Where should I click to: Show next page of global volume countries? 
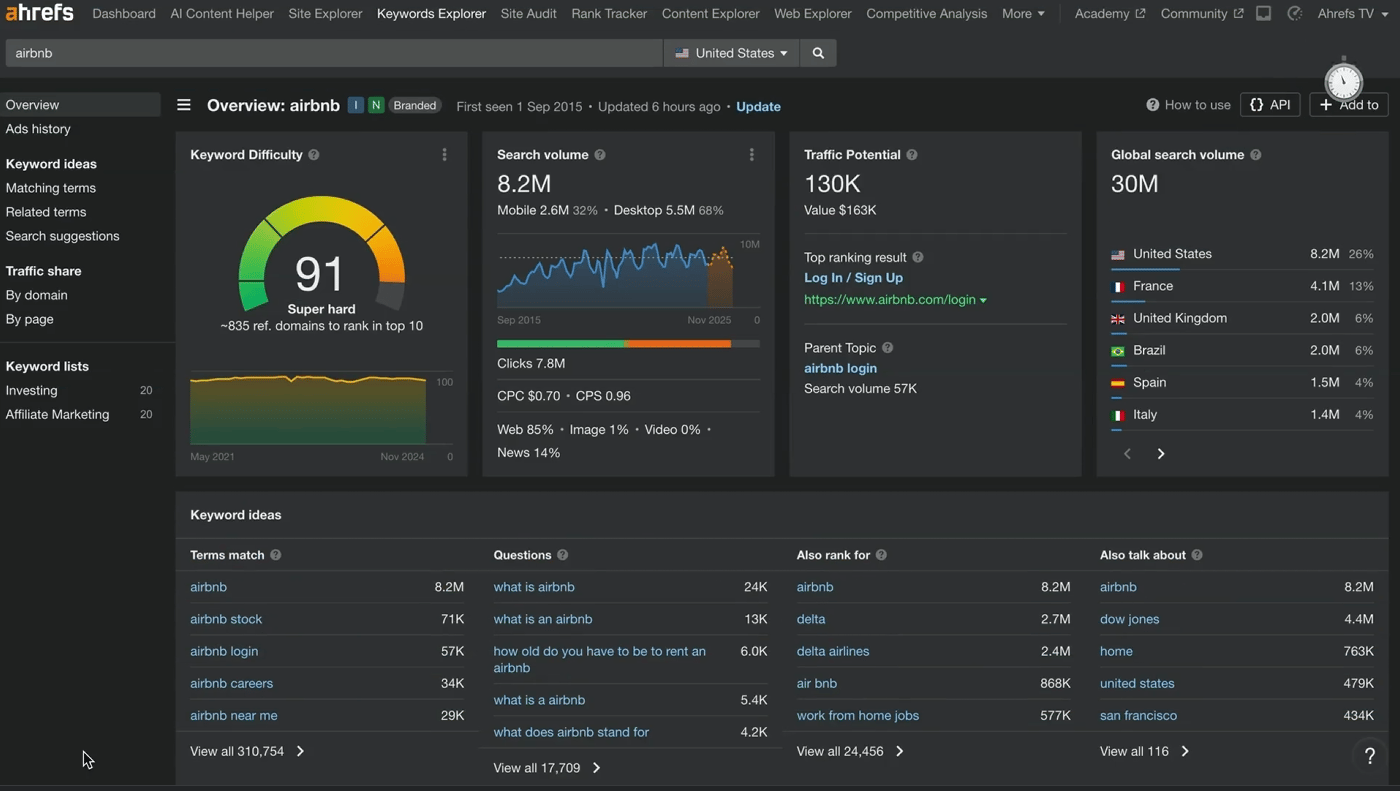[1161, 454]
